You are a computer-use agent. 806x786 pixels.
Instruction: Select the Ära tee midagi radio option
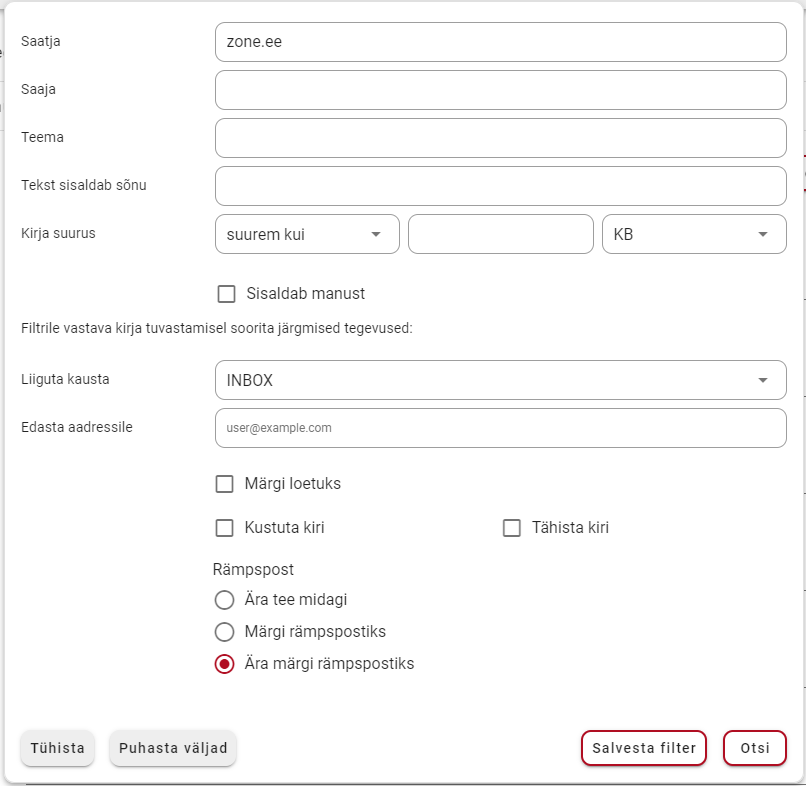(225, 600)
